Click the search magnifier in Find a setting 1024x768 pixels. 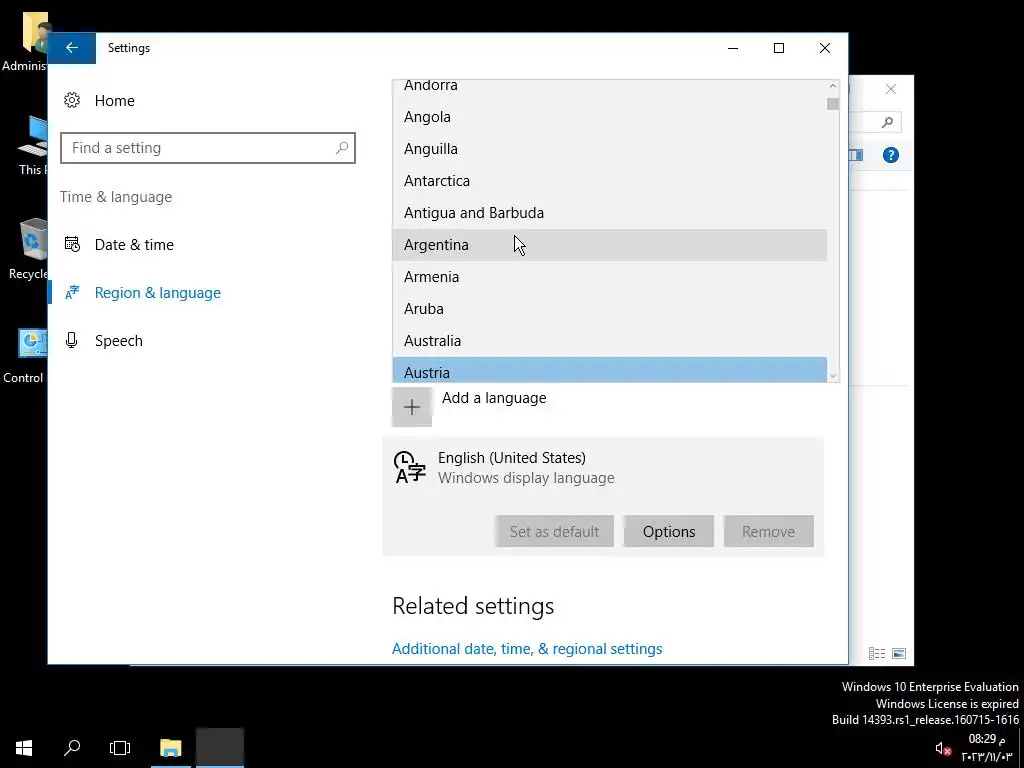click(342, 148)
